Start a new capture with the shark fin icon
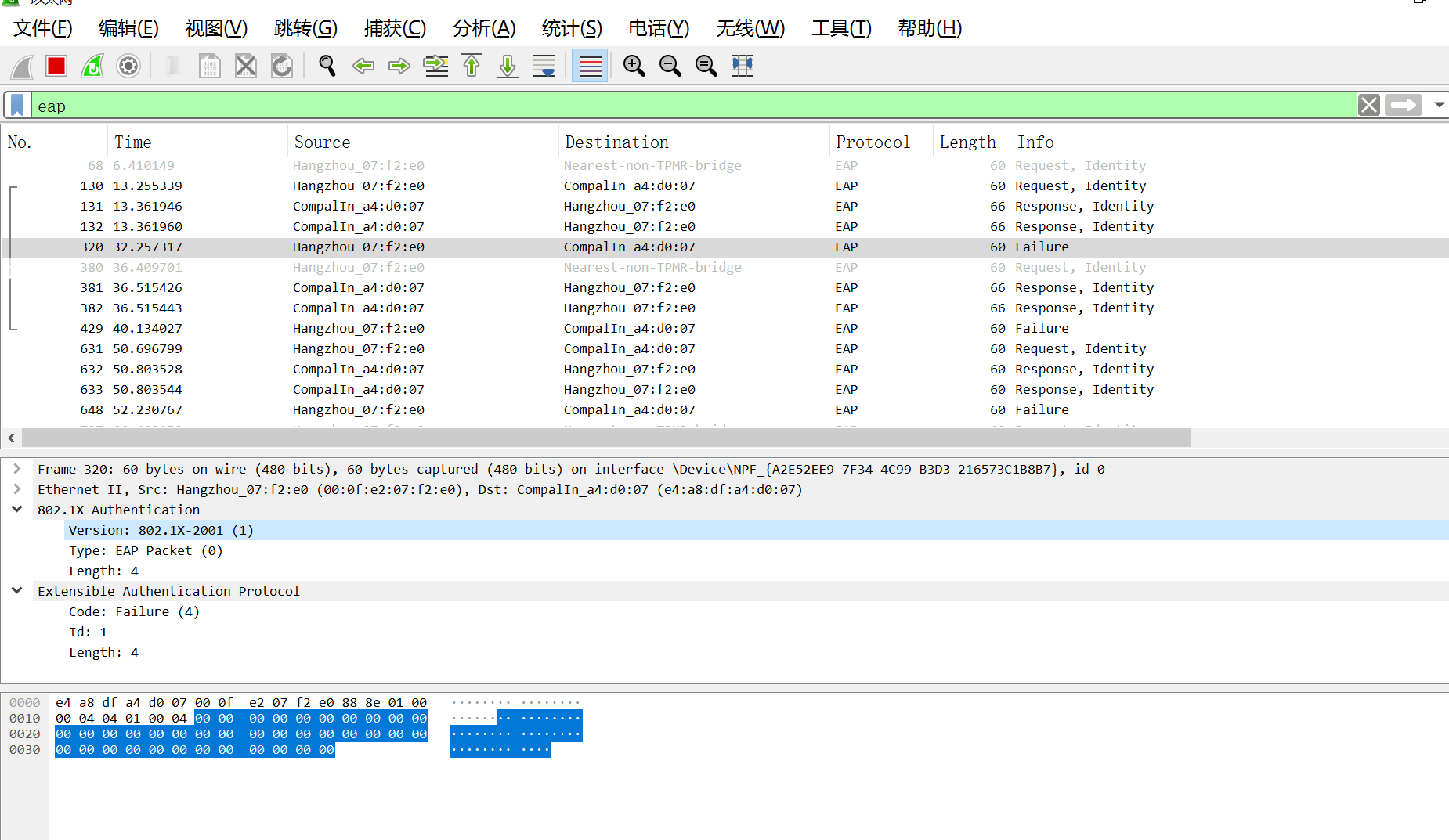1449x840 pixels. coord(22,66)
